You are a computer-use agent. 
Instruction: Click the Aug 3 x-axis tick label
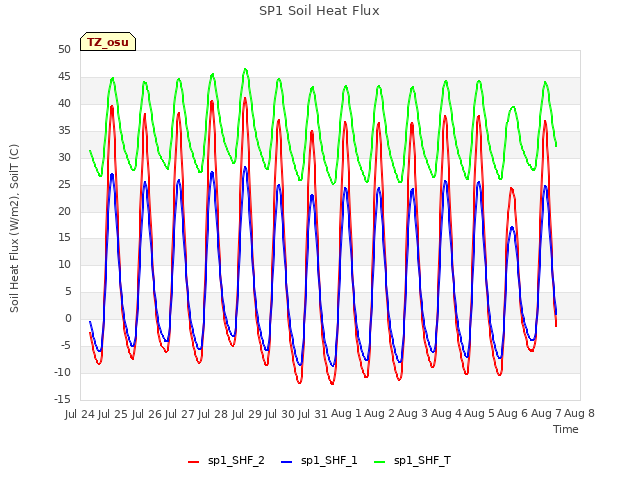(x=412, y=413)
